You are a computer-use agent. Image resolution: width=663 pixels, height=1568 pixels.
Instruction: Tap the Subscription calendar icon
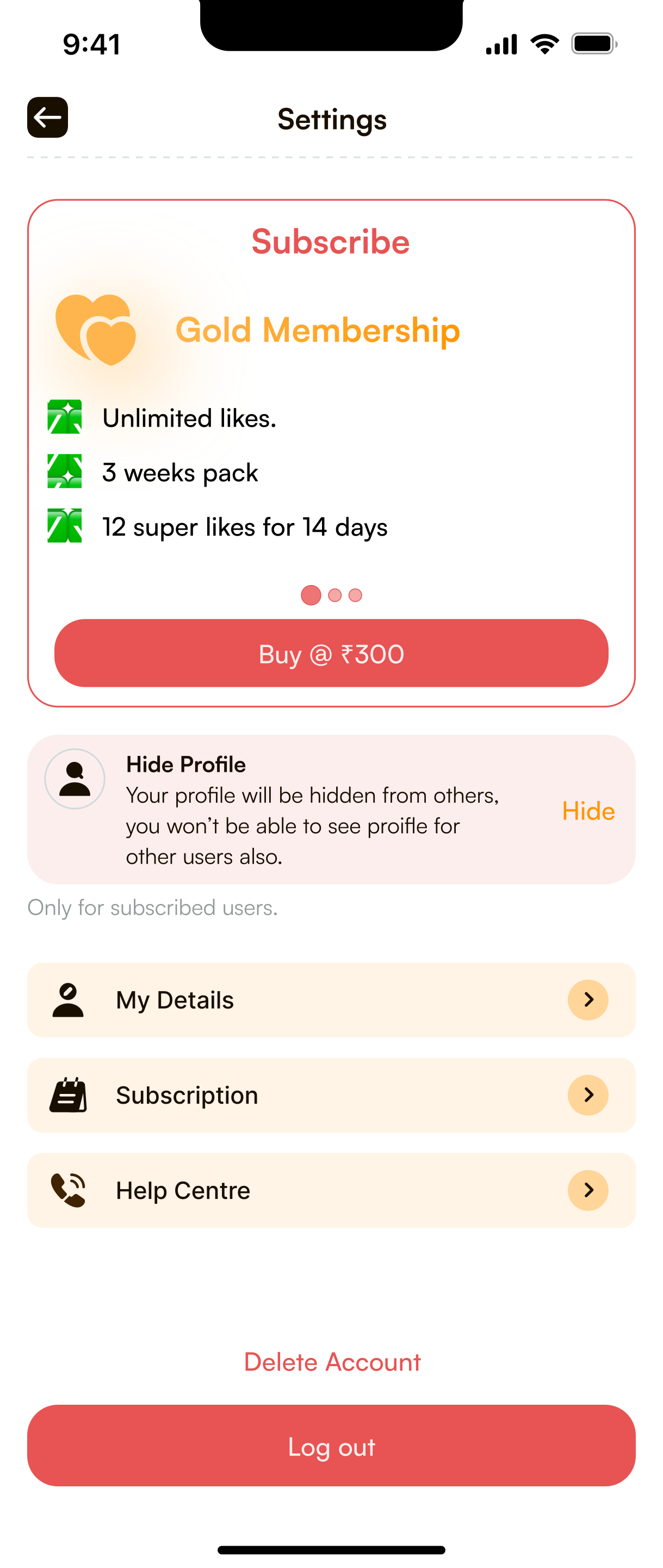68,1095
